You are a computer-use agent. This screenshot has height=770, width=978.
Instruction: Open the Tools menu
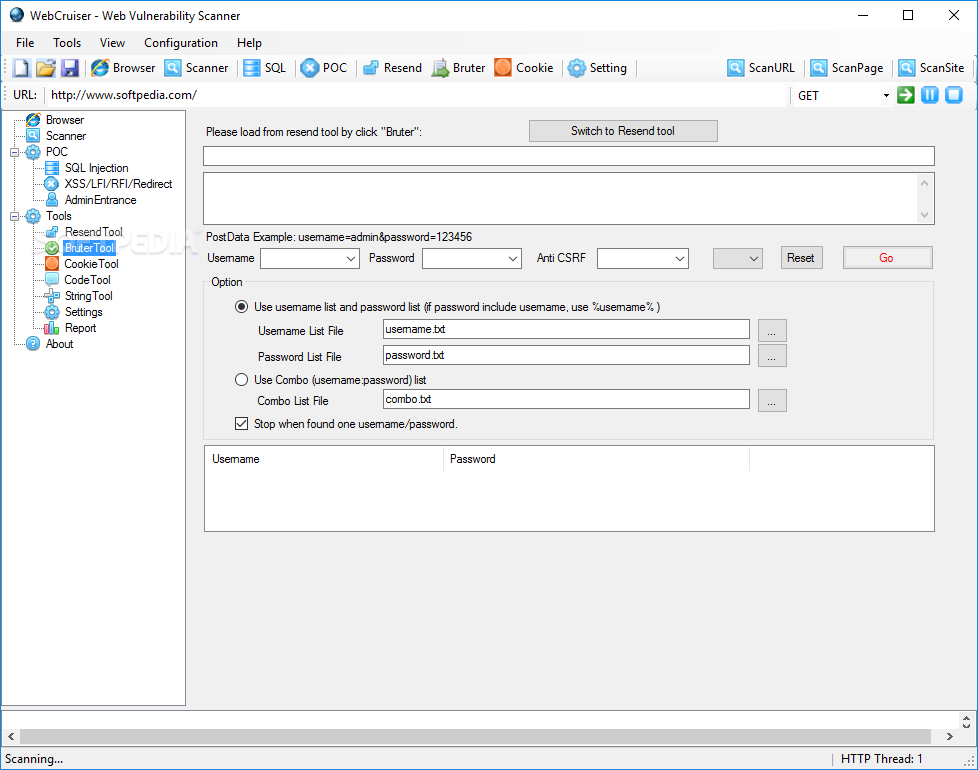coord(67,43)
